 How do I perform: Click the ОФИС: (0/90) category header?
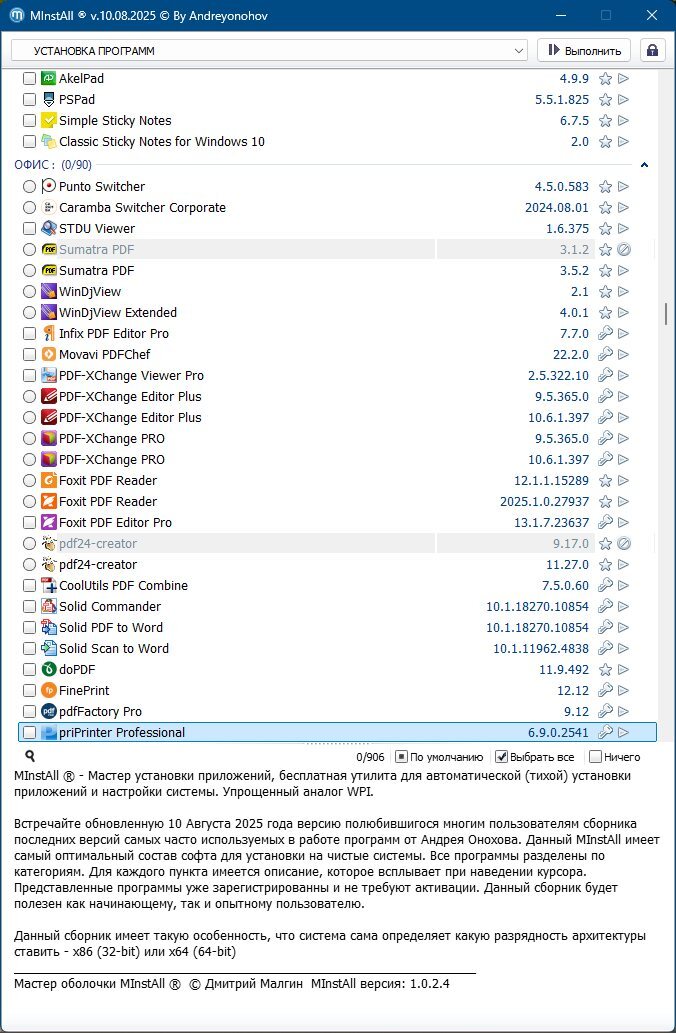click(x=53, y=165)
